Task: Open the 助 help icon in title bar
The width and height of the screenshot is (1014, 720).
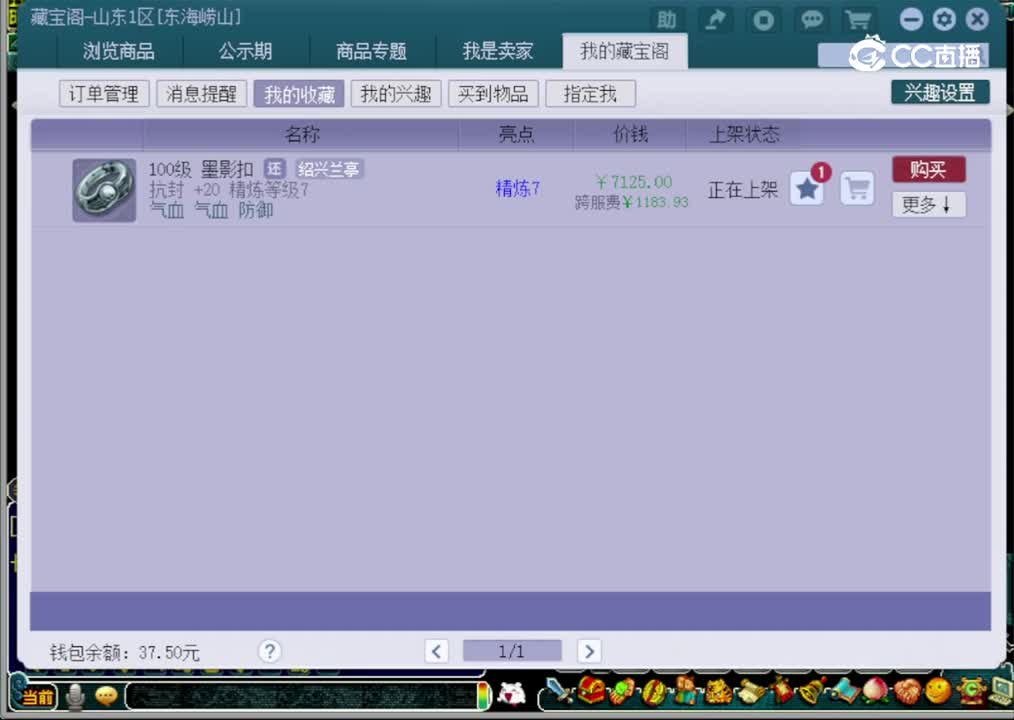Action: (666, 19)
